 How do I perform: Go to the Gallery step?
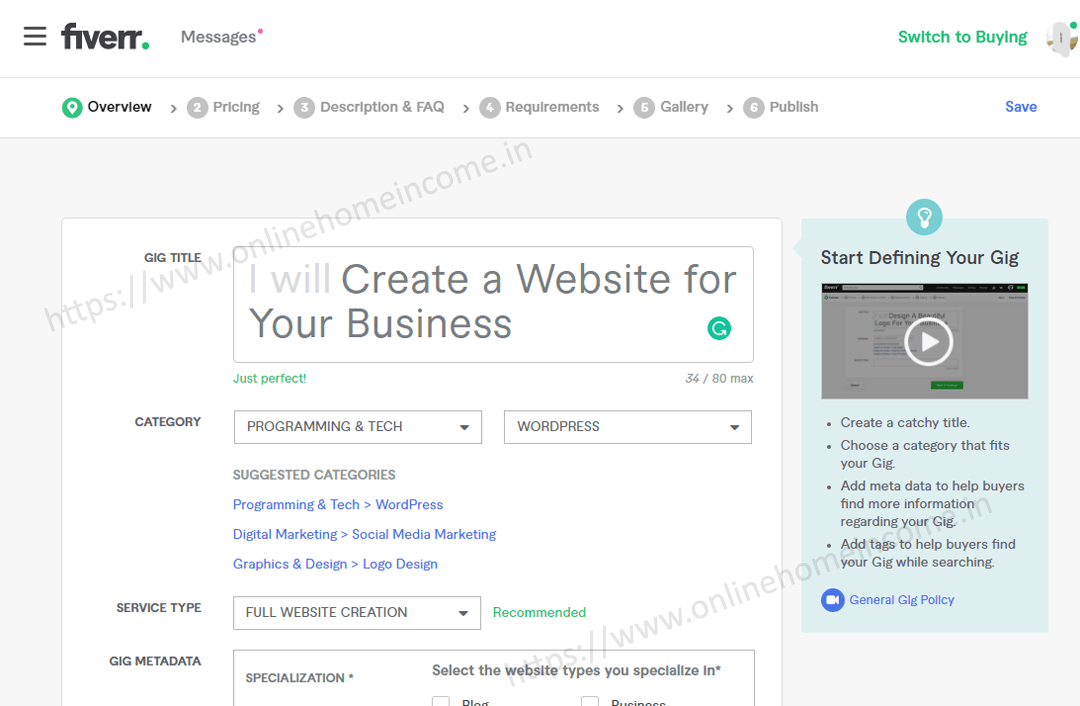684,107
